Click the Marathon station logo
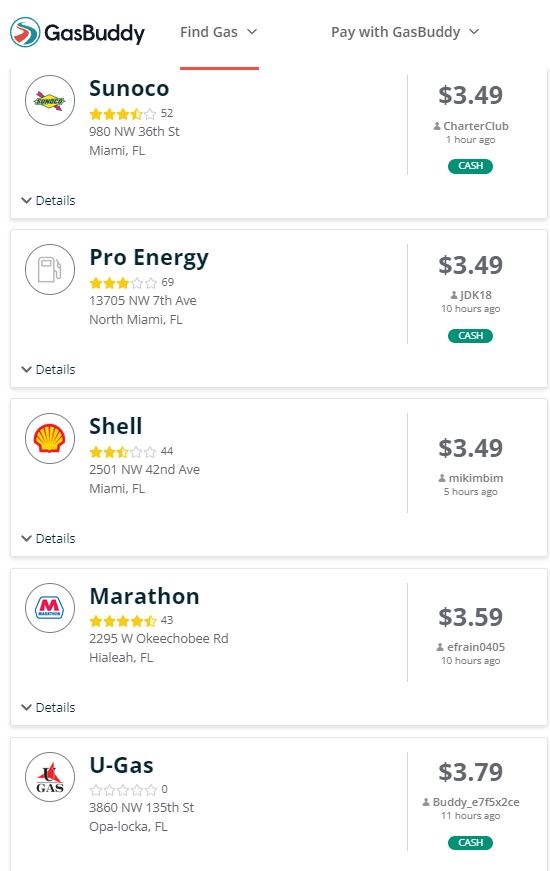The width and height of the screenshot is (550, 871). click(x=50, y=608)
